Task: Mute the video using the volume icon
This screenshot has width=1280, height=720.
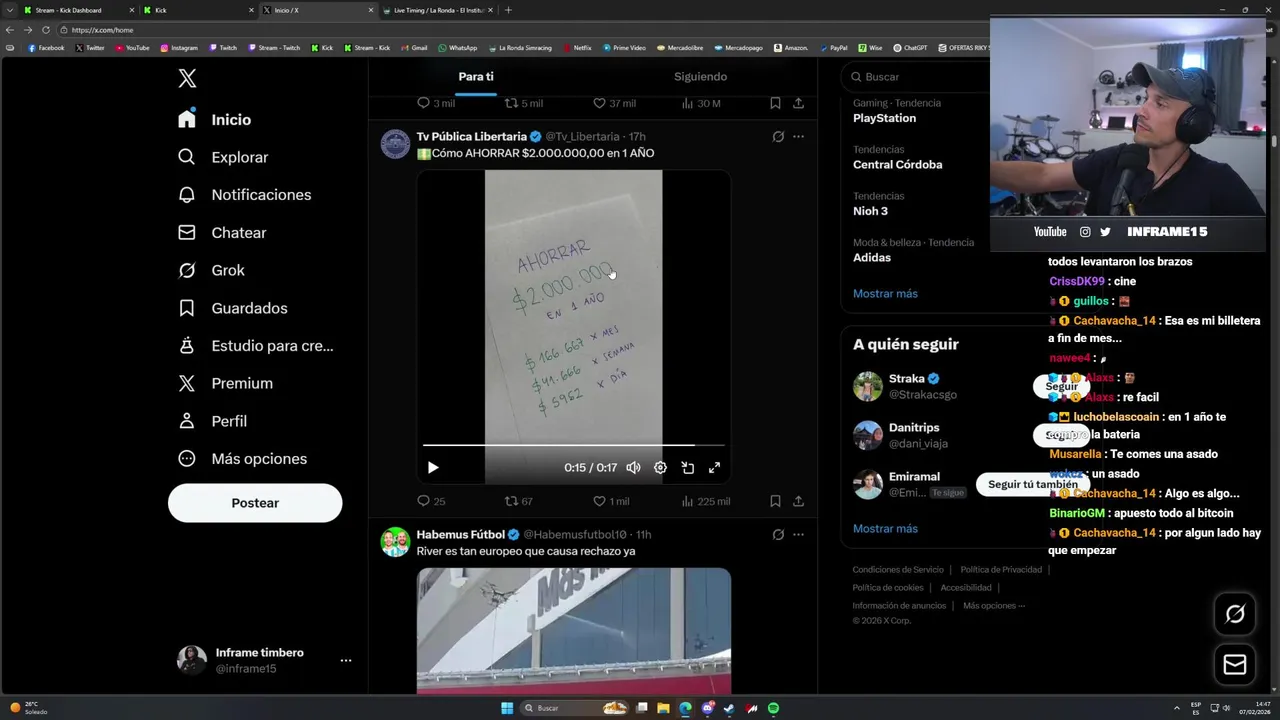Action: 633,467
